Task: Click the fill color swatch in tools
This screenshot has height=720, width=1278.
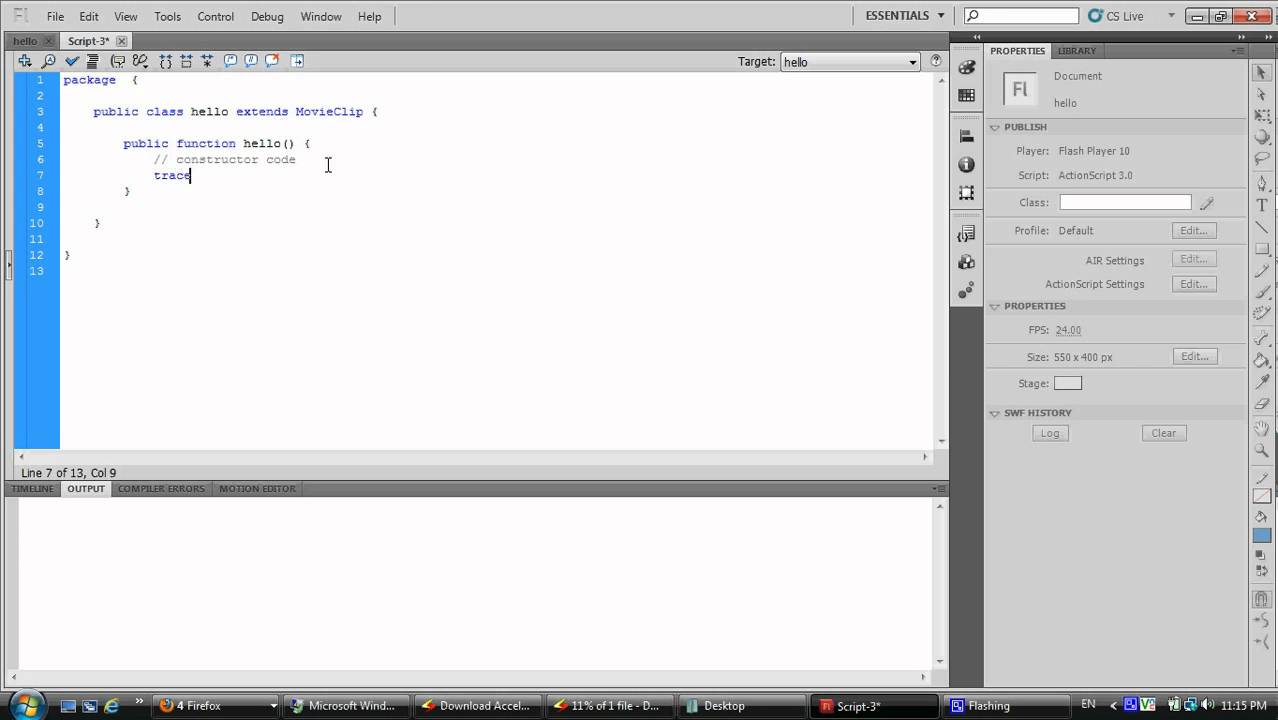Action: pos(1261,535)
